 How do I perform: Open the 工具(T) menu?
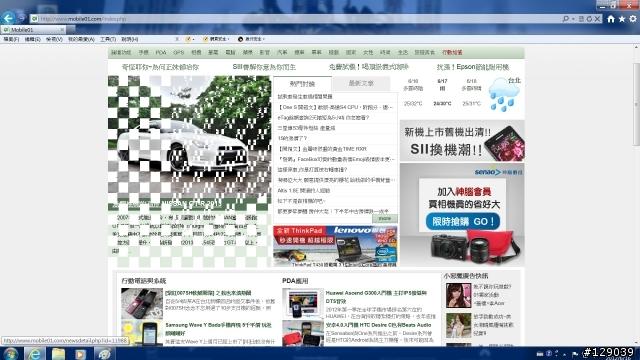pyautogui.click(x=108, y=39)
